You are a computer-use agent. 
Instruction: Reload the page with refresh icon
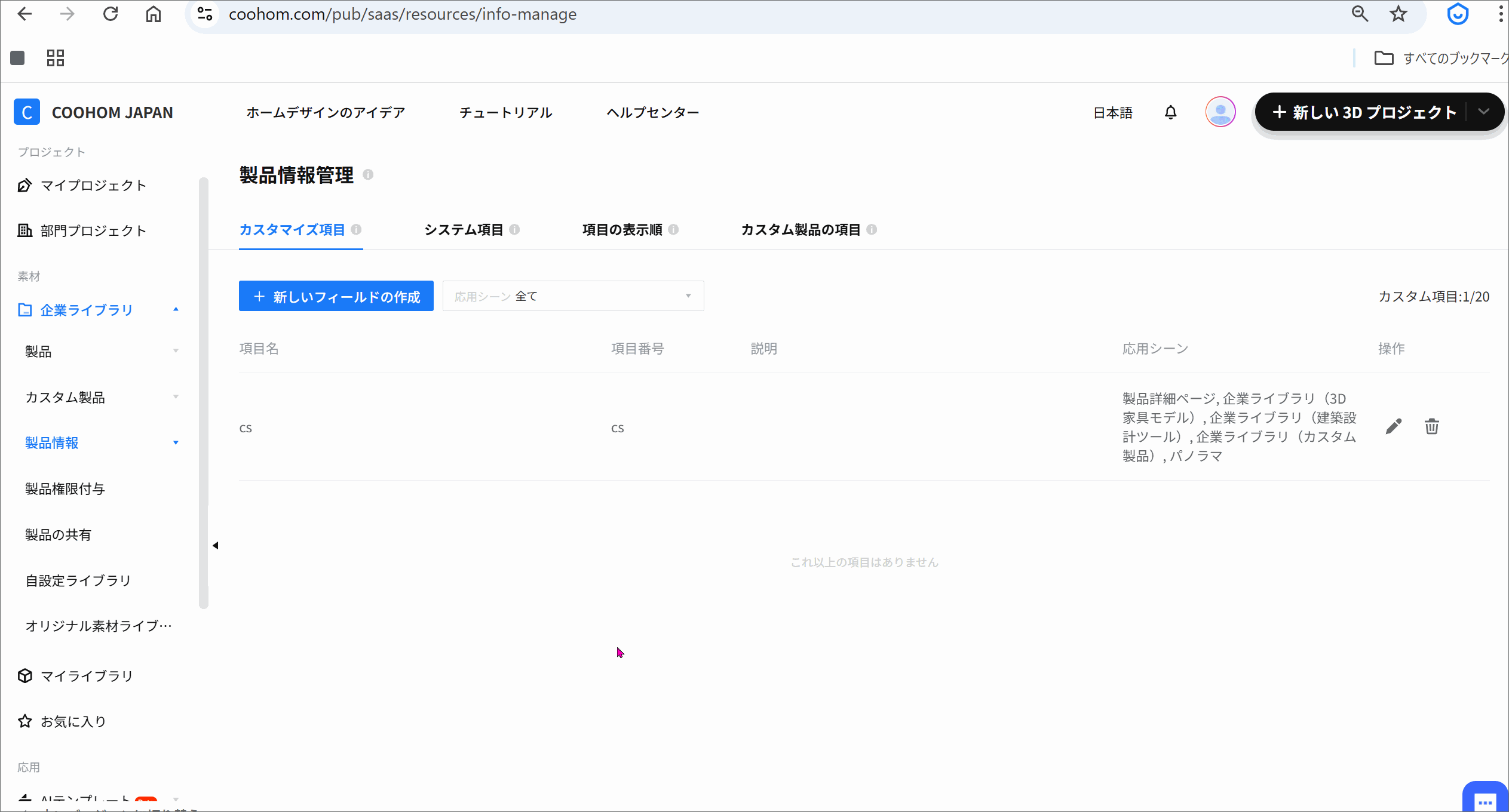[111, 14]
